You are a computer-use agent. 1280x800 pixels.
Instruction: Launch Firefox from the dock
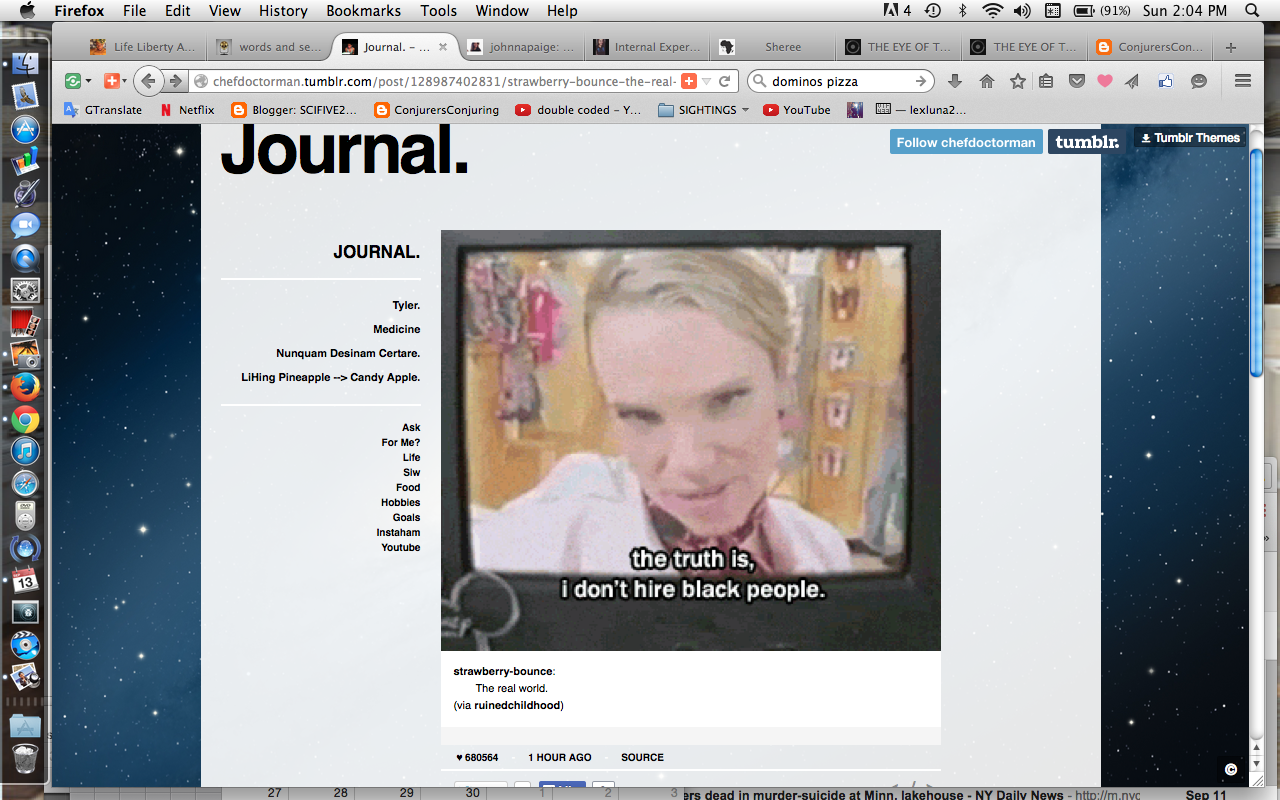25,386
